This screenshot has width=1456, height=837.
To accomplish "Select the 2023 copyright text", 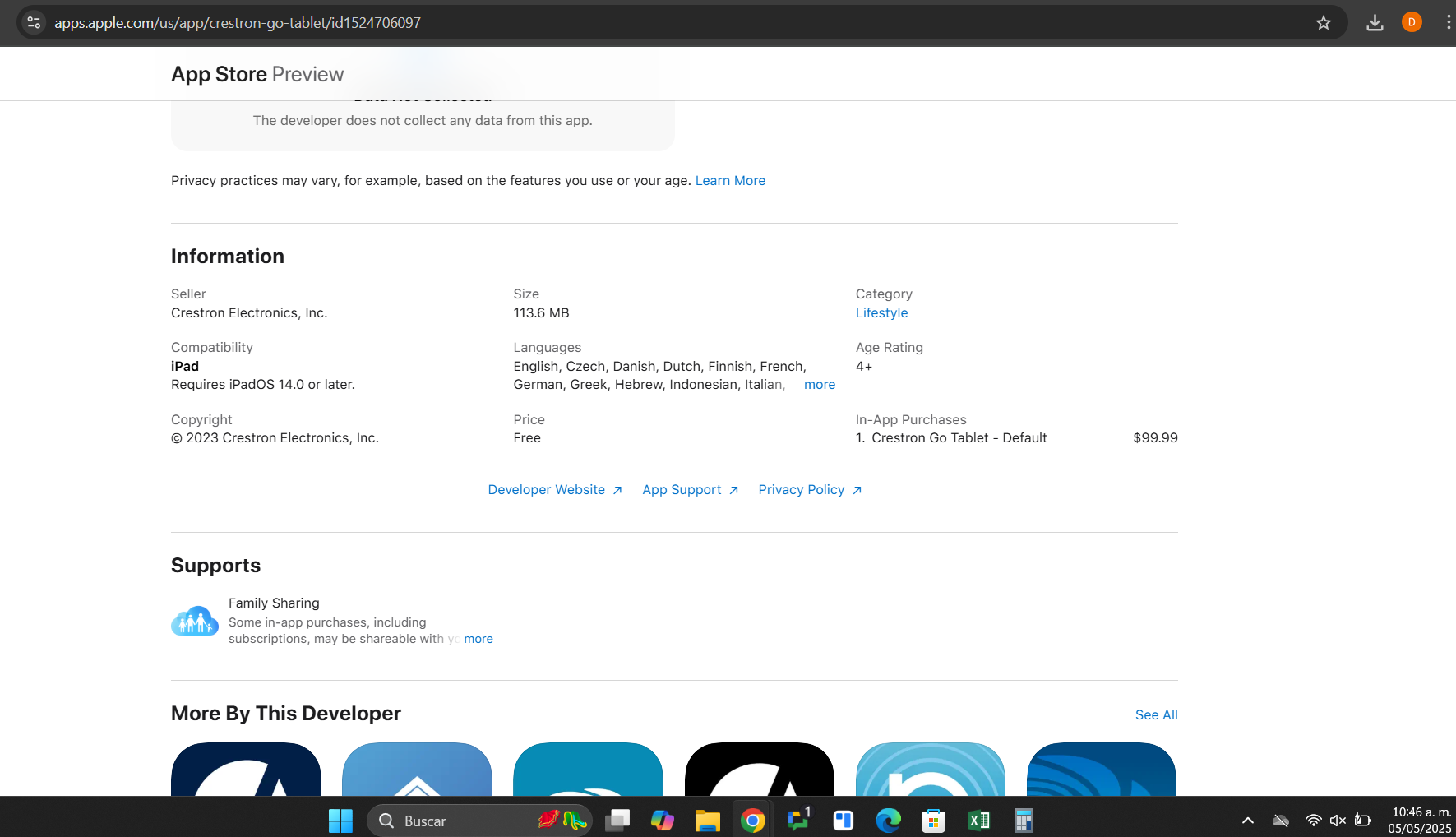I will 275,437.
